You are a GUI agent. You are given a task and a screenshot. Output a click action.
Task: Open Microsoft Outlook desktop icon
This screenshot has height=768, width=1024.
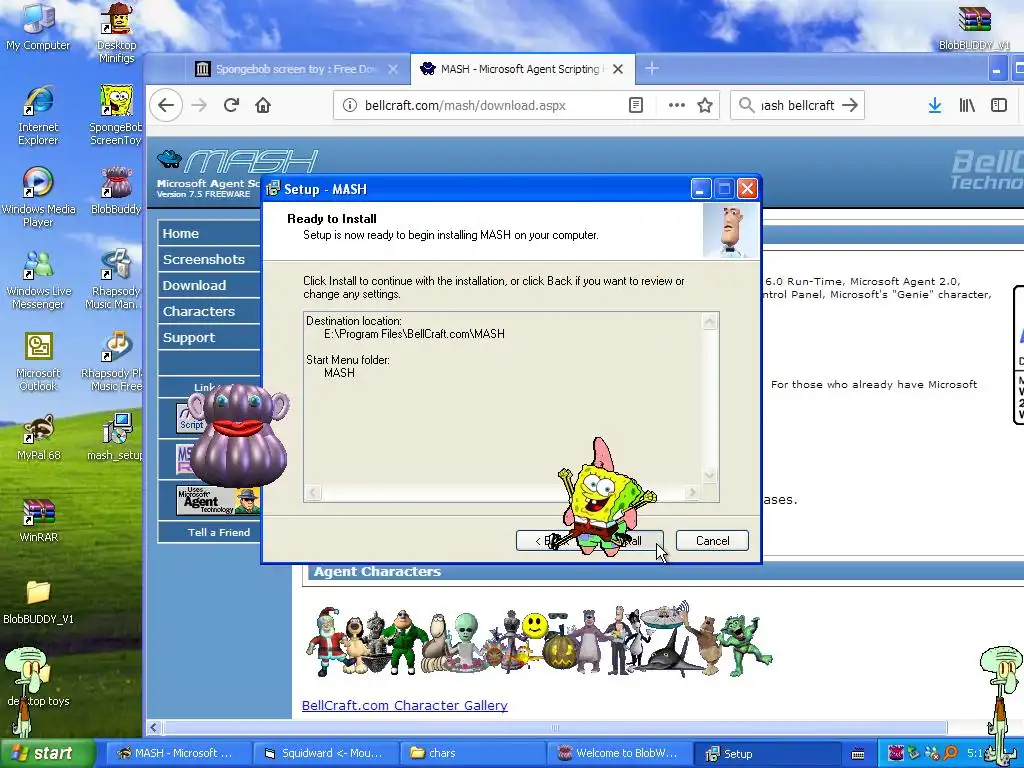click(38, 361)
